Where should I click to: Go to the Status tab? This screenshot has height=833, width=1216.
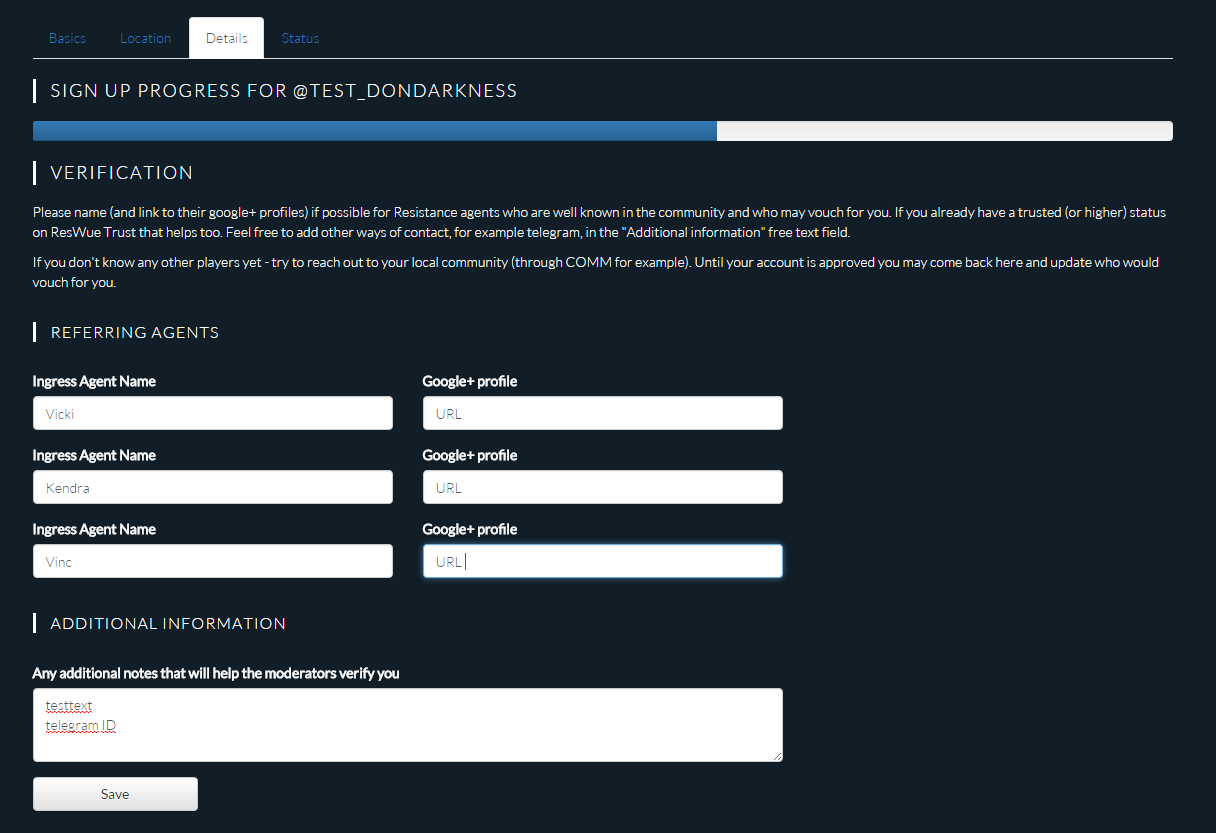tap(300, 38)
